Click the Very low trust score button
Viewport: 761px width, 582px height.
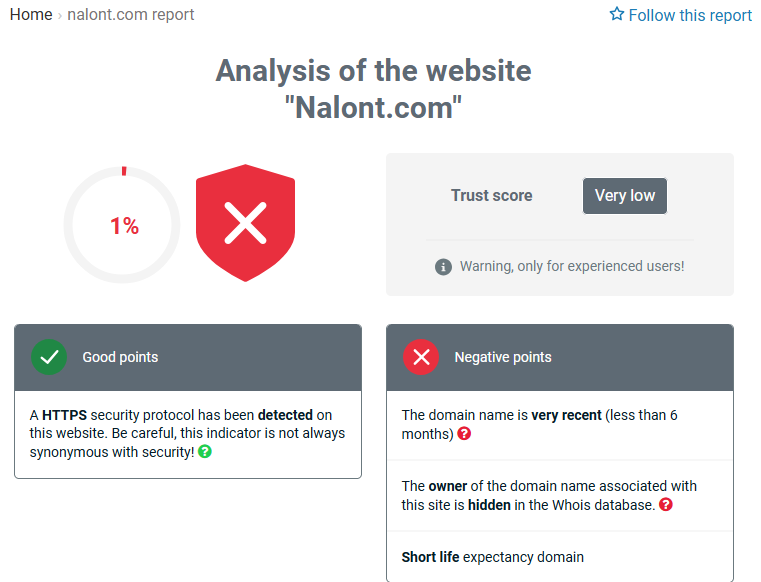coord(625,196)
